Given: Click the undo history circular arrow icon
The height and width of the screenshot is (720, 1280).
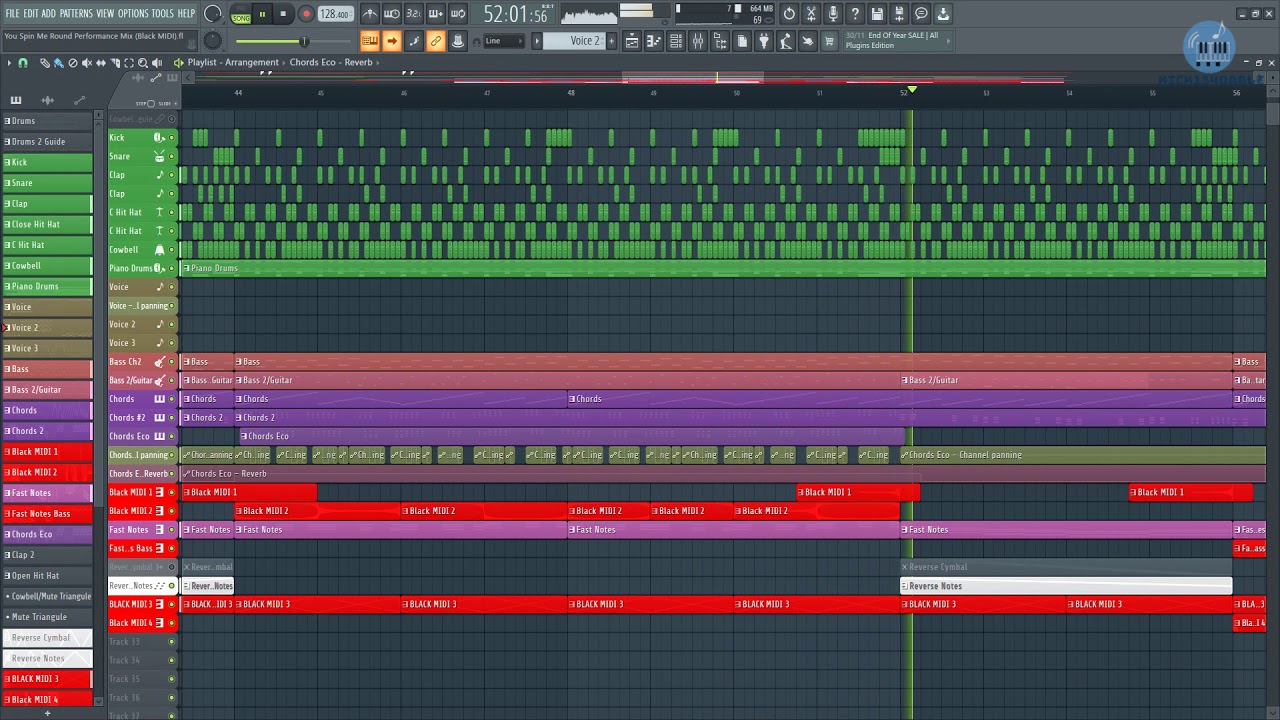Looking at the screenshot, I should [x=789, y=14].
